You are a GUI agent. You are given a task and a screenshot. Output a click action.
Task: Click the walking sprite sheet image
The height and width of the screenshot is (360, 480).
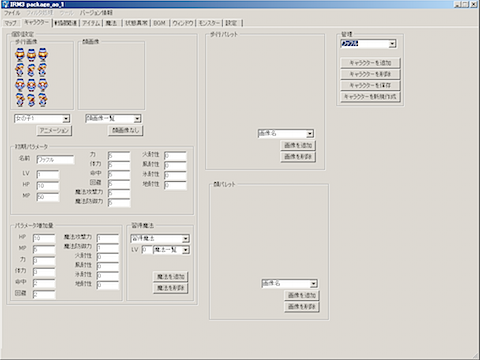point(31,77)
